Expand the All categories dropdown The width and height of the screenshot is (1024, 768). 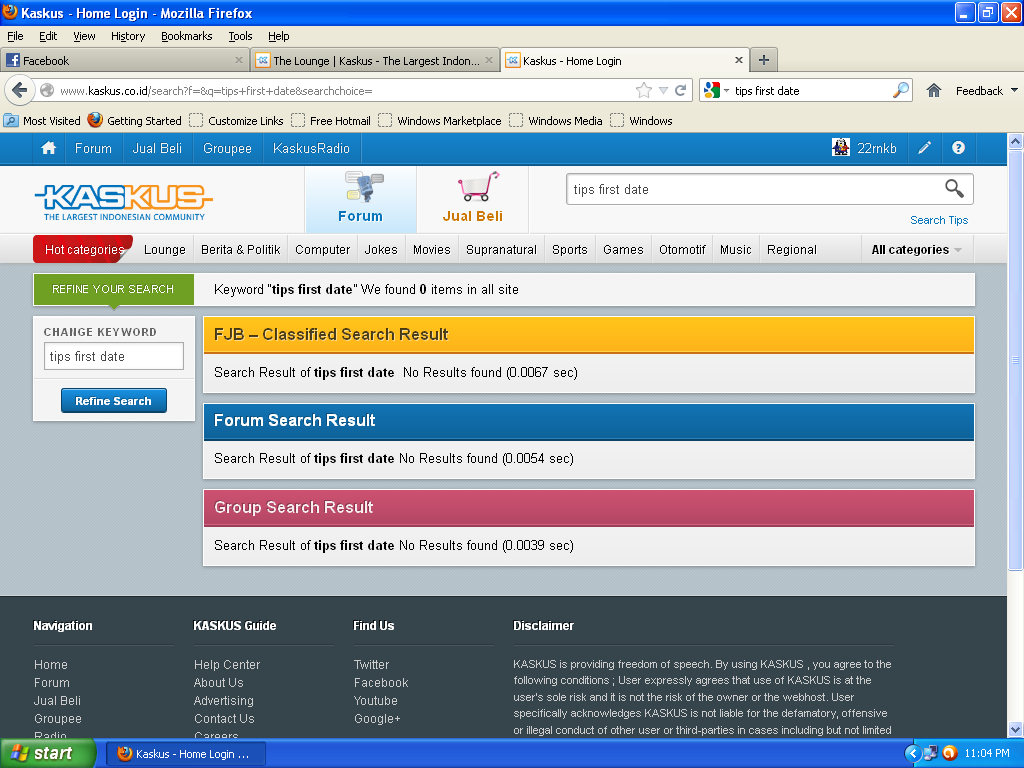click(x=916, y=249)
